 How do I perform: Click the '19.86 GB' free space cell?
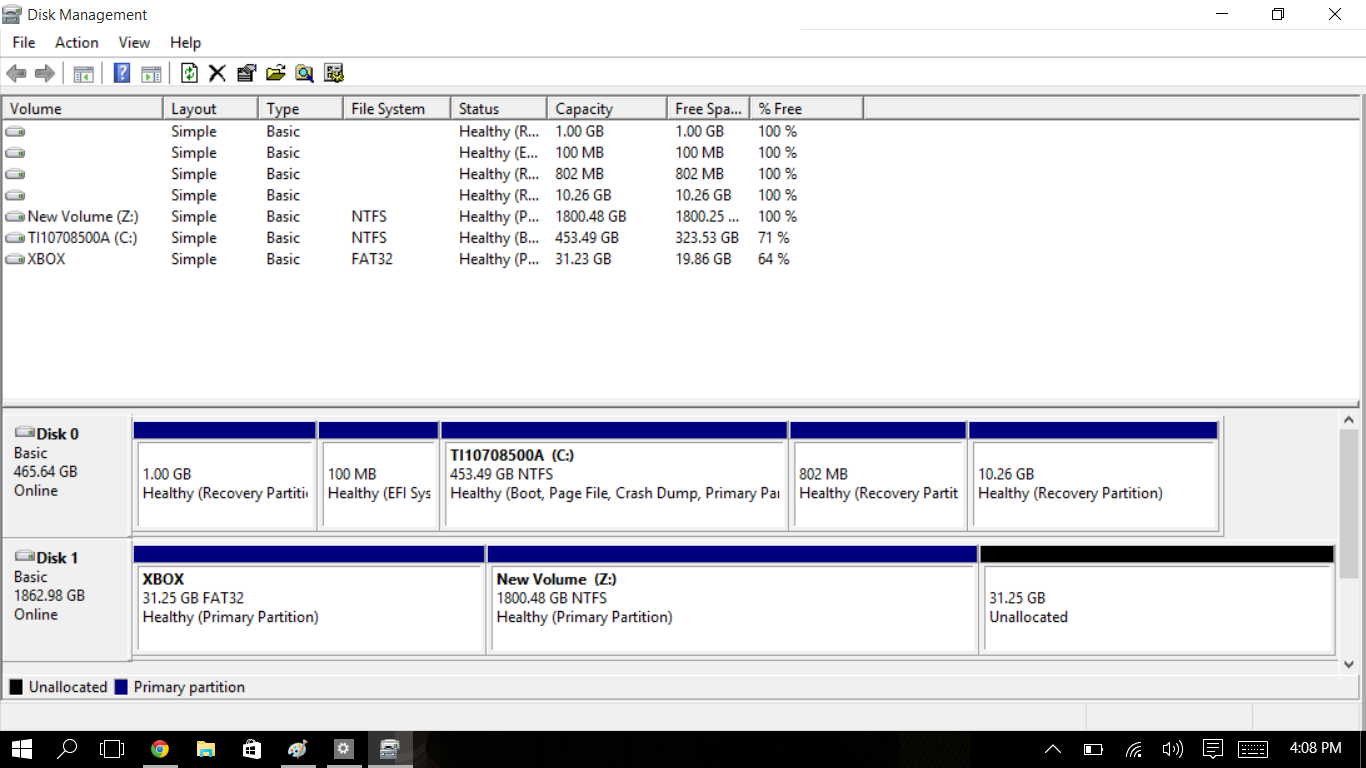[703, 259]
